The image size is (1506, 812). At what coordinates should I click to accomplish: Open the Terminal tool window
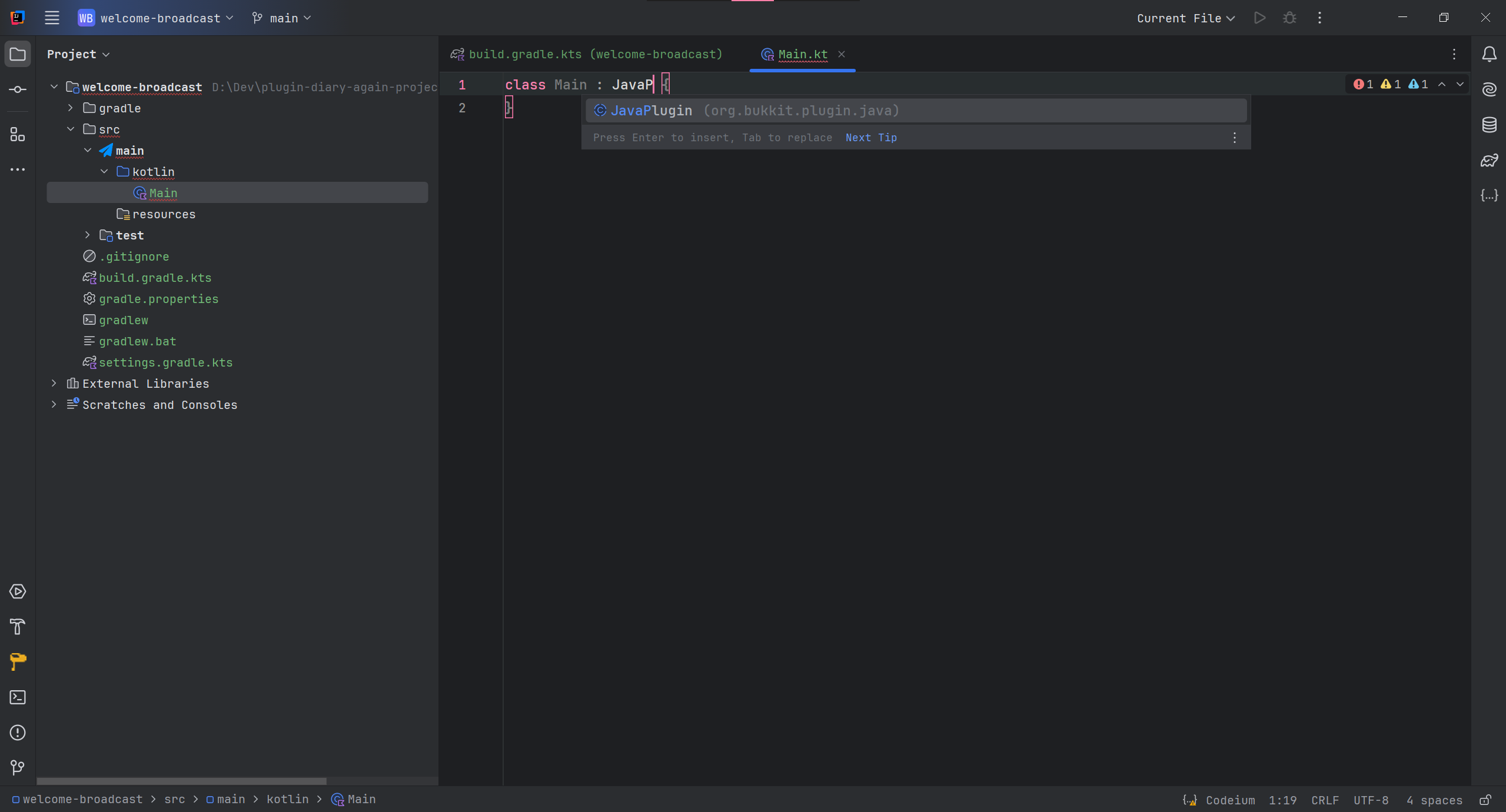[x=17, y=697]
